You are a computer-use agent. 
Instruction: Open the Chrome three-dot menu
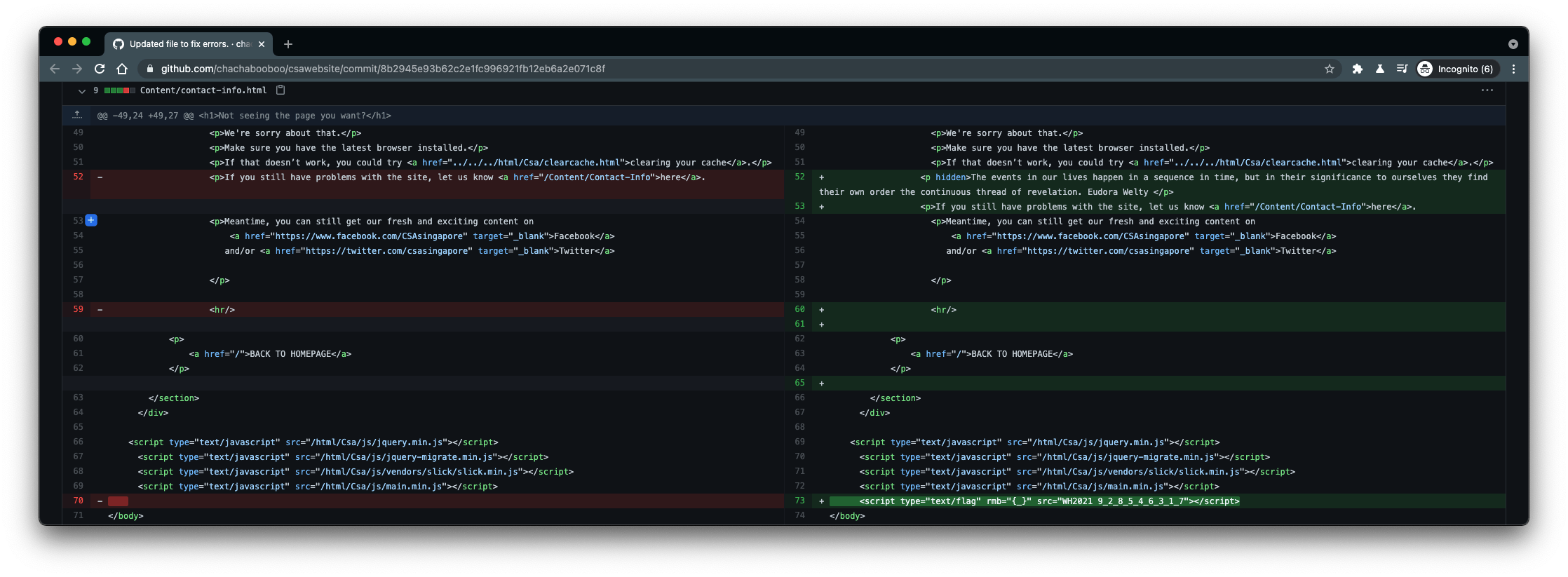click(x=1513, y=69)
